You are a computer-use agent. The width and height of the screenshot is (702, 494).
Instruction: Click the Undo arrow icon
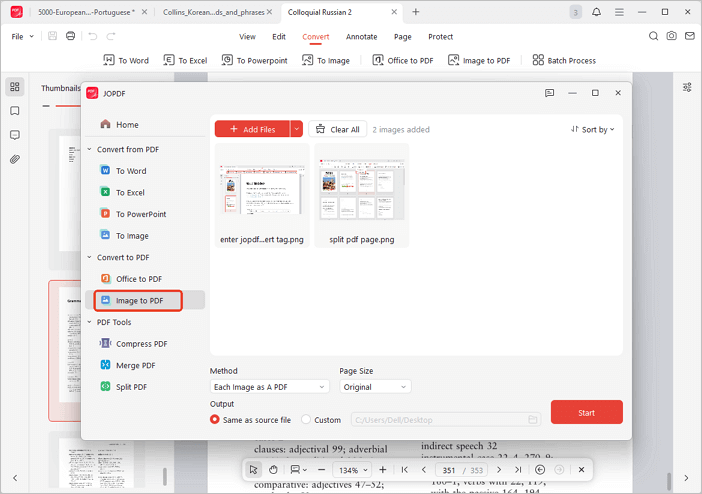pos(93,36)
